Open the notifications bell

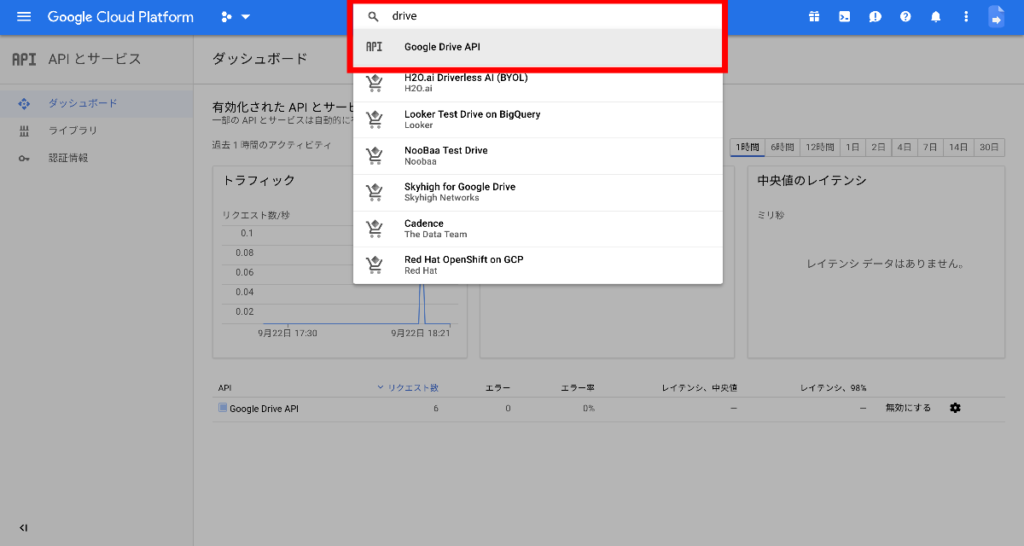click(x=936, y=16)
